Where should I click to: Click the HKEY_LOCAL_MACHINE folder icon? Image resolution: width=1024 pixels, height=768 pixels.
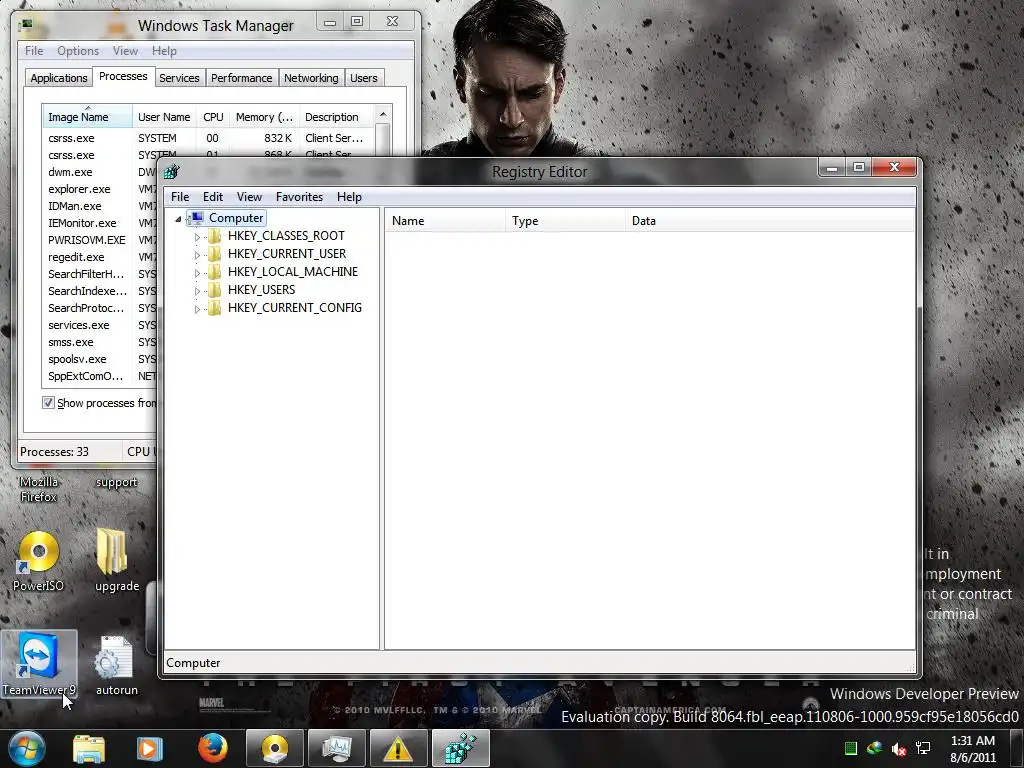pyautogui.click(x=214, y=272)
